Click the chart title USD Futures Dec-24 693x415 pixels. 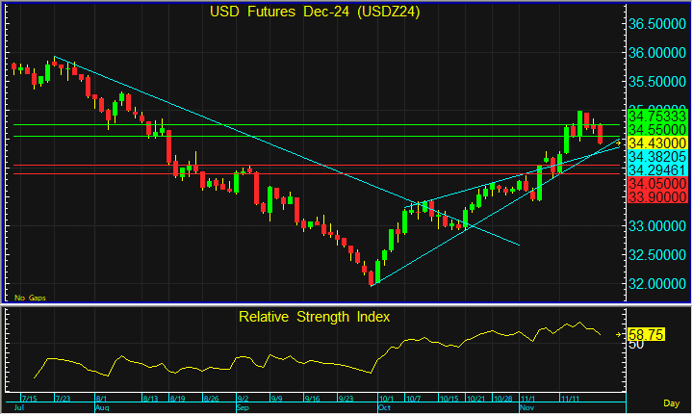coord(314,12)
